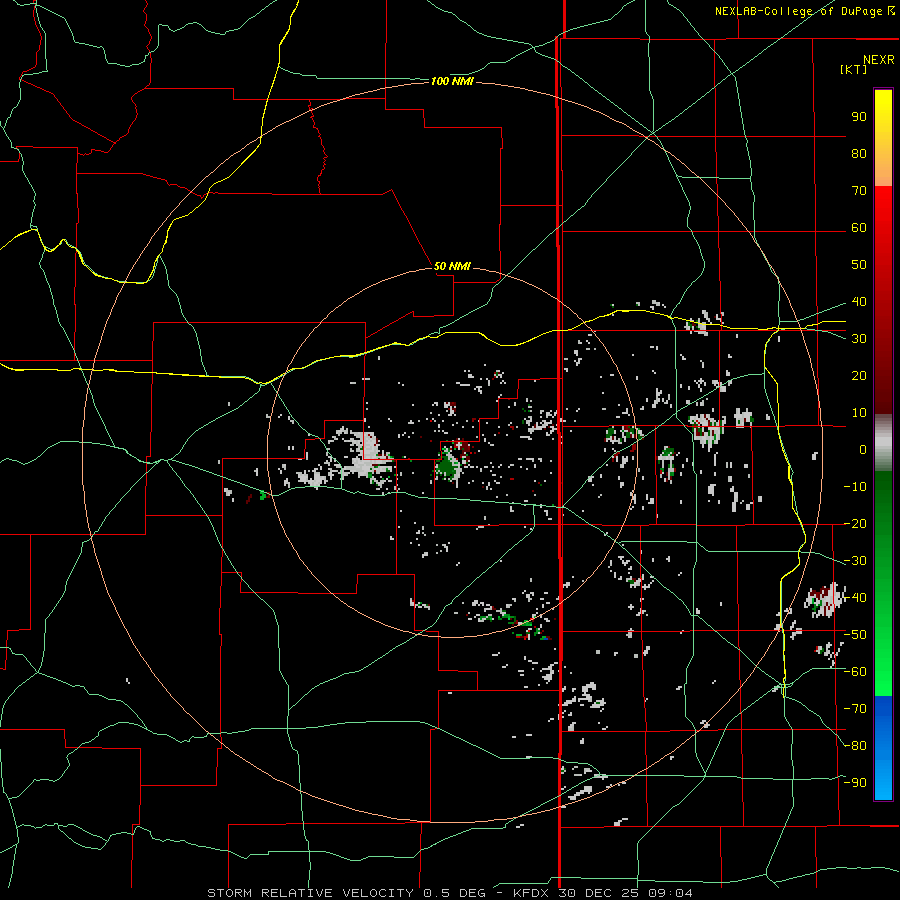Click the -20 value on velocity scale

(x=855, y=523)
